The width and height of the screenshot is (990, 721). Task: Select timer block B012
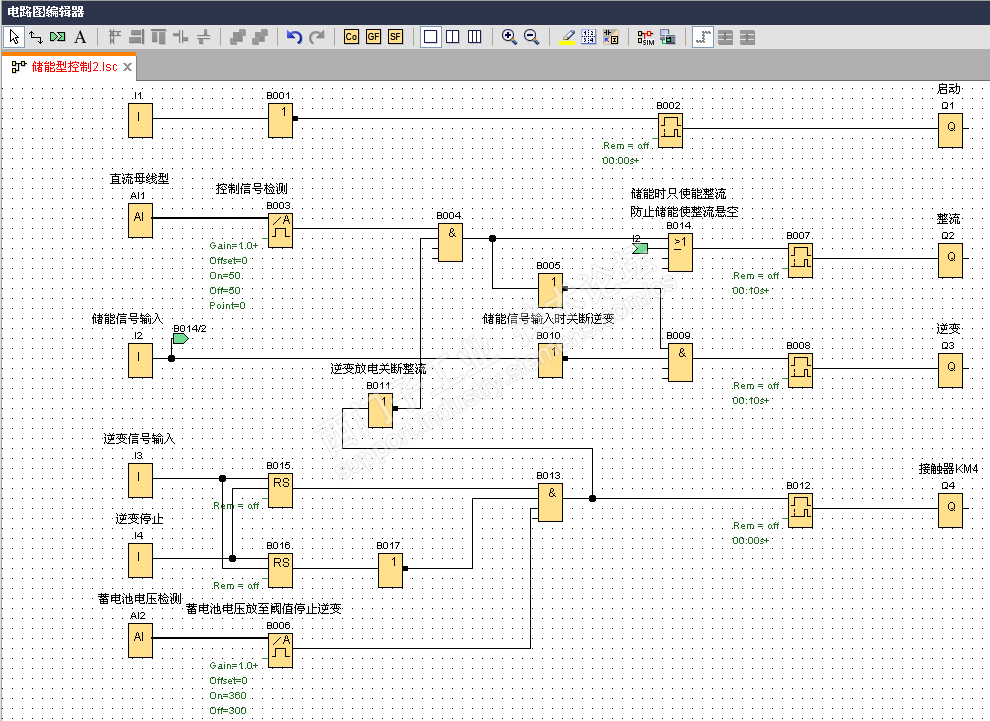pyautogui.click(x=801, y=511)
